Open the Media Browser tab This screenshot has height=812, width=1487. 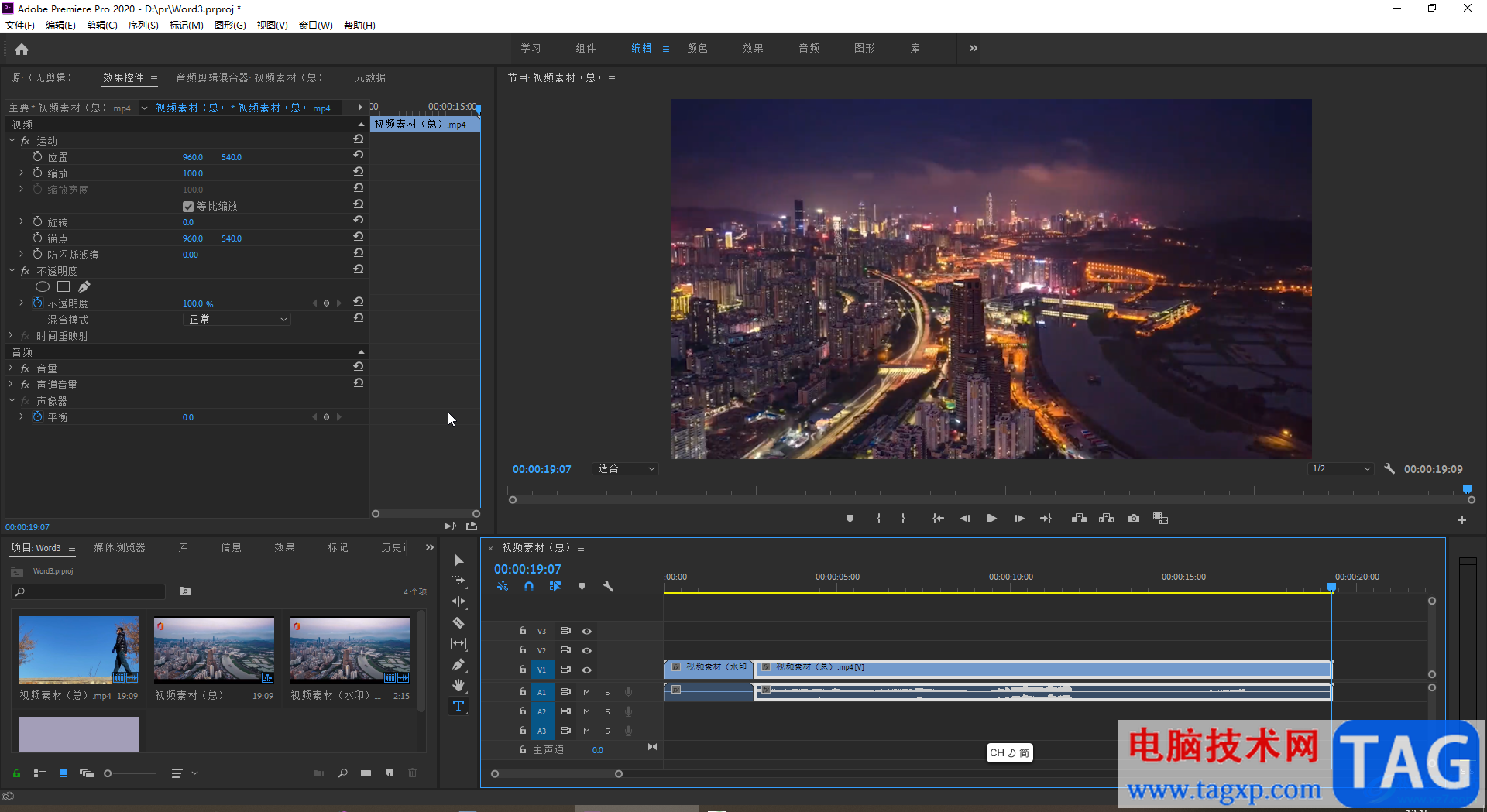click(x=119, y=547)
